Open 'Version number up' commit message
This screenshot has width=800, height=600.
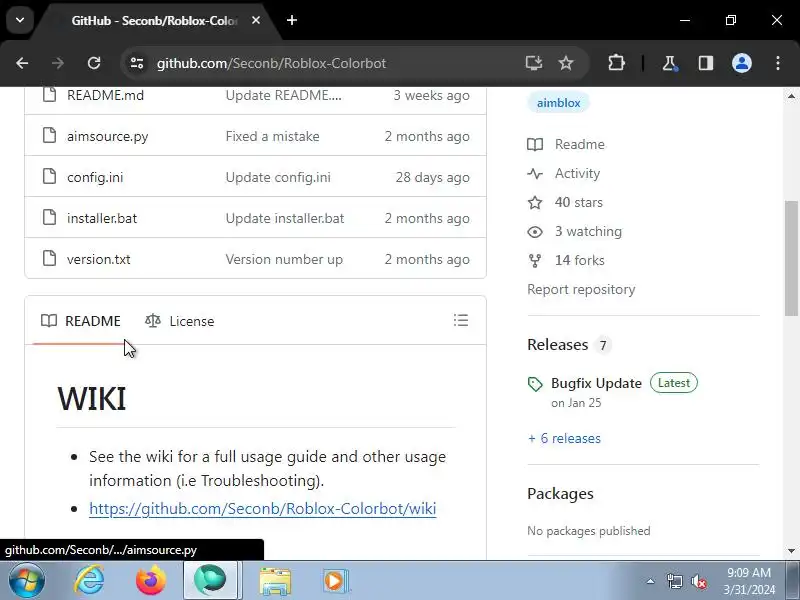click(x=284, y=259)
